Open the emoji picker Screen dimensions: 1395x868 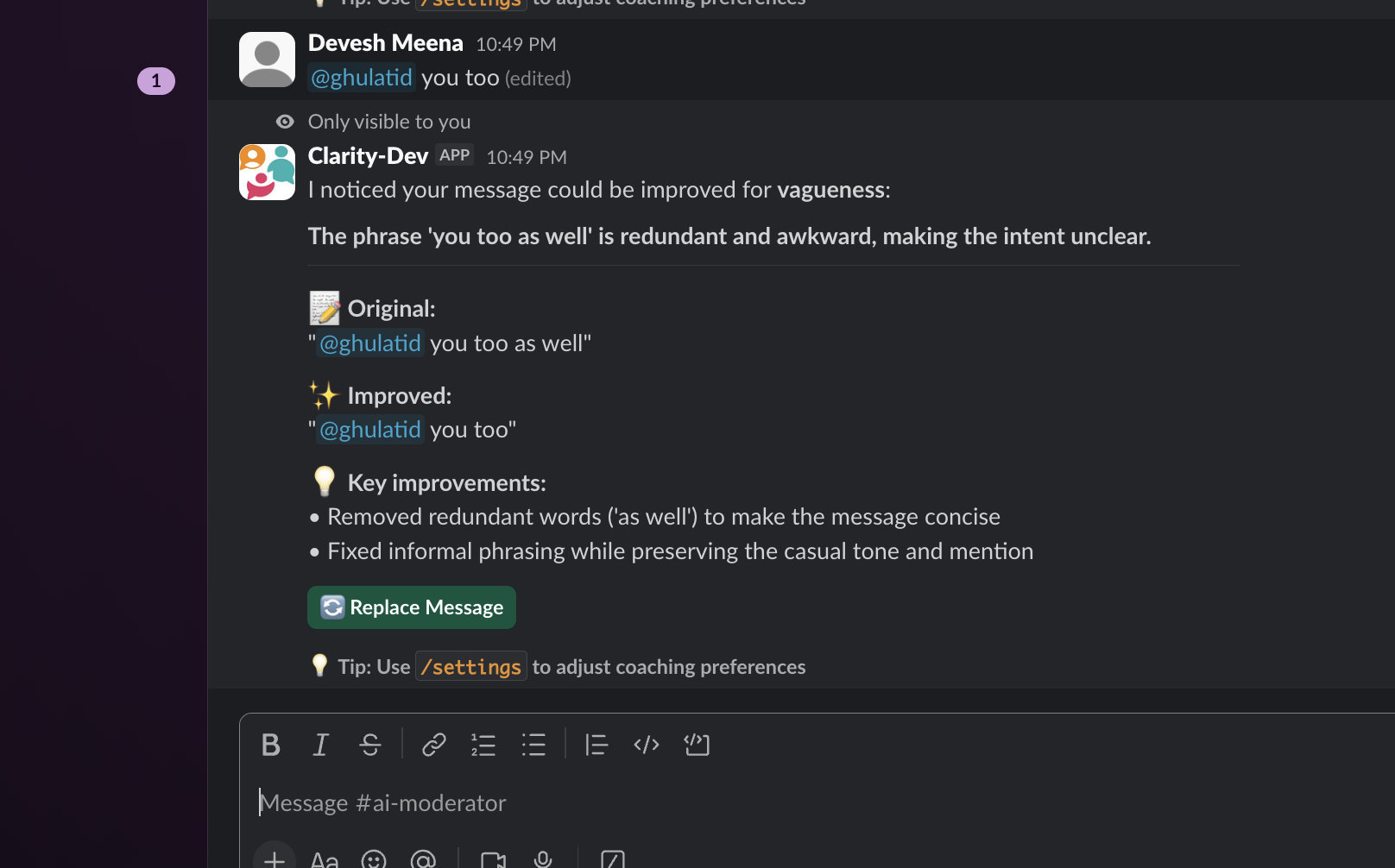pyautogui.click(x=373, y=859)
